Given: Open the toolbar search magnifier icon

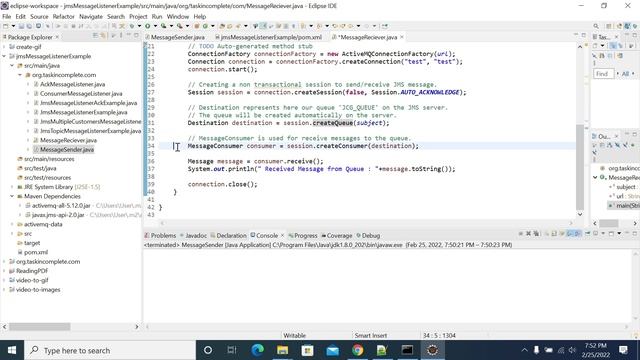Looking at the screenshot, I should point(596,26).
